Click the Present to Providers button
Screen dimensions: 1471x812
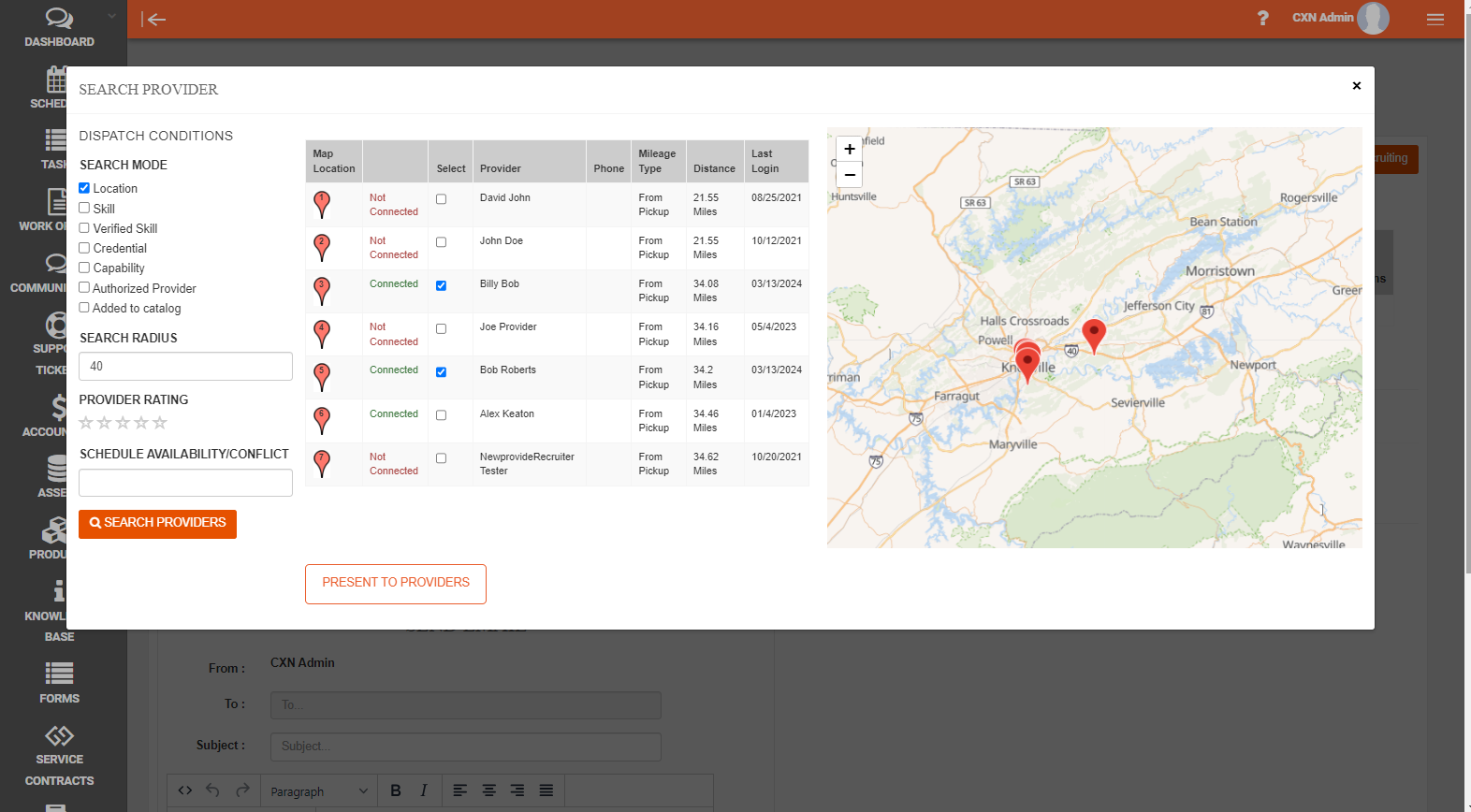(395, 583)
